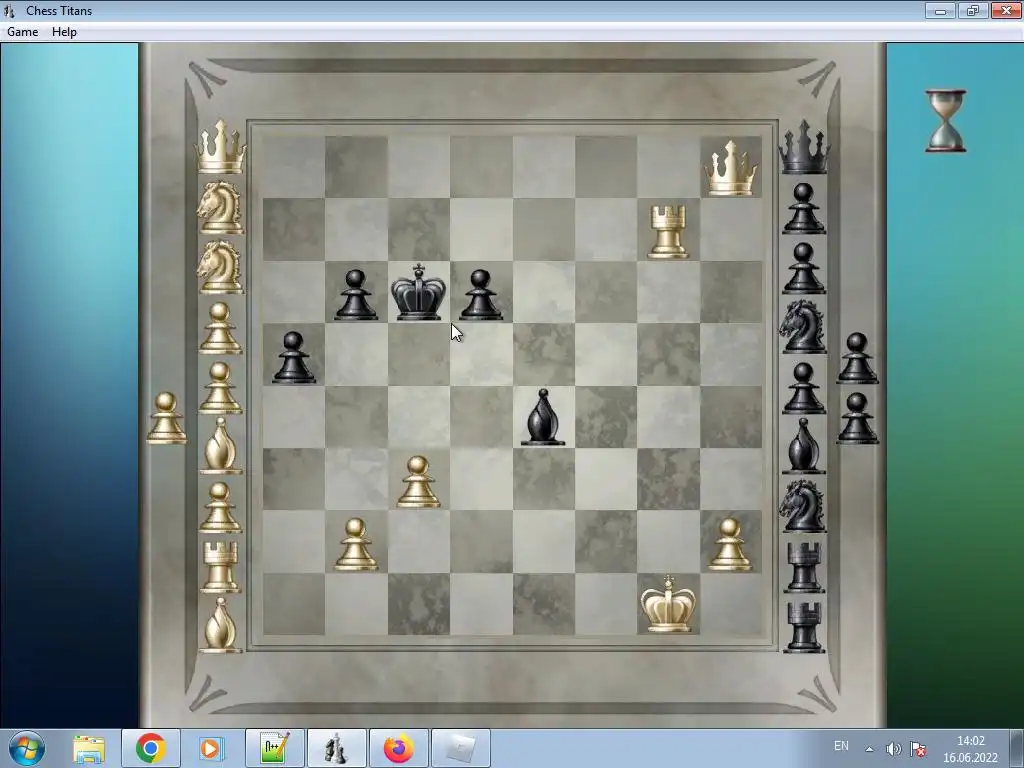Click the hourglass icon
The image size is (1024, 768).
(x=946, y=121)
